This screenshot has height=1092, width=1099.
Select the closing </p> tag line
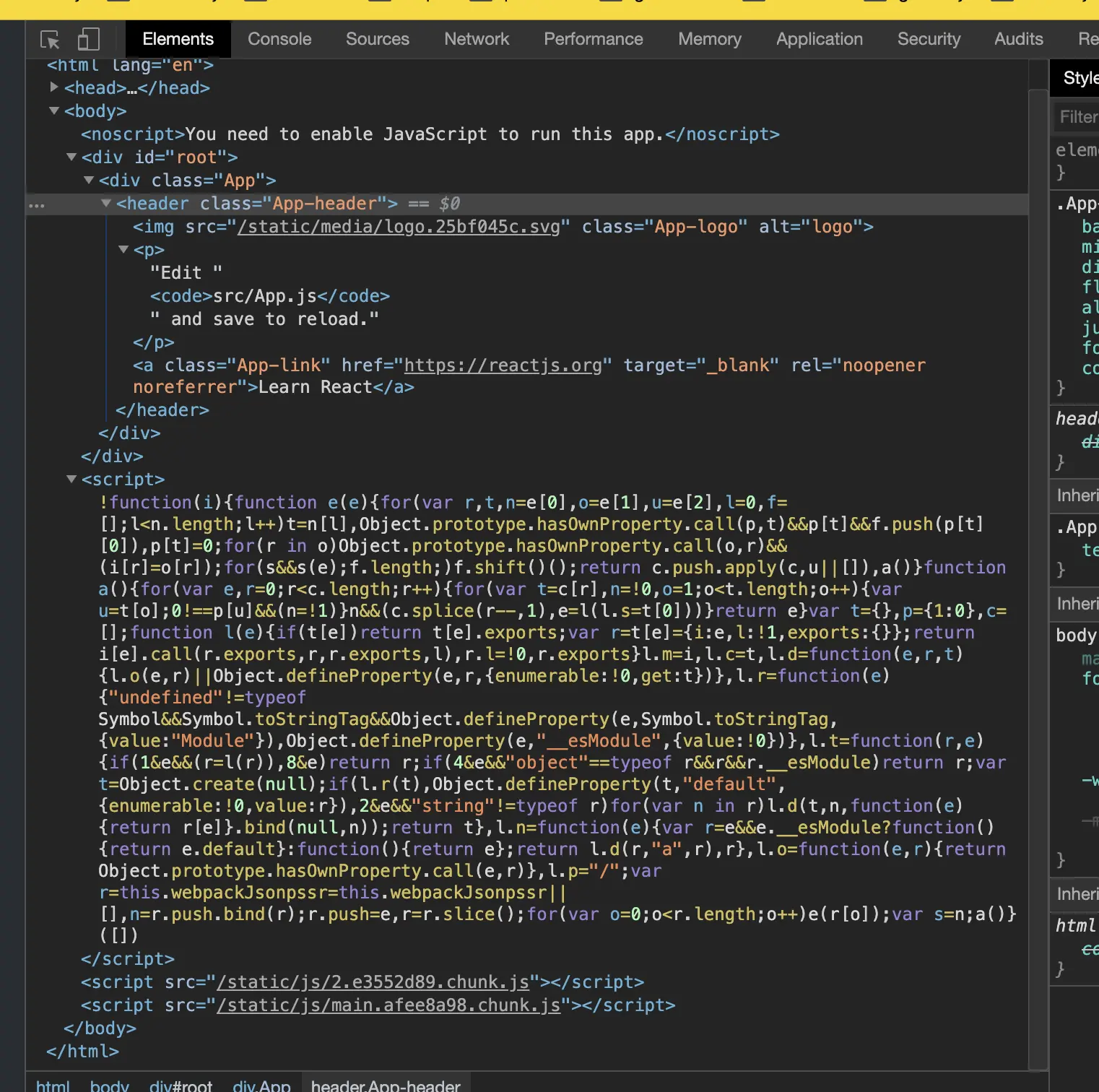(x=154, y=342)
